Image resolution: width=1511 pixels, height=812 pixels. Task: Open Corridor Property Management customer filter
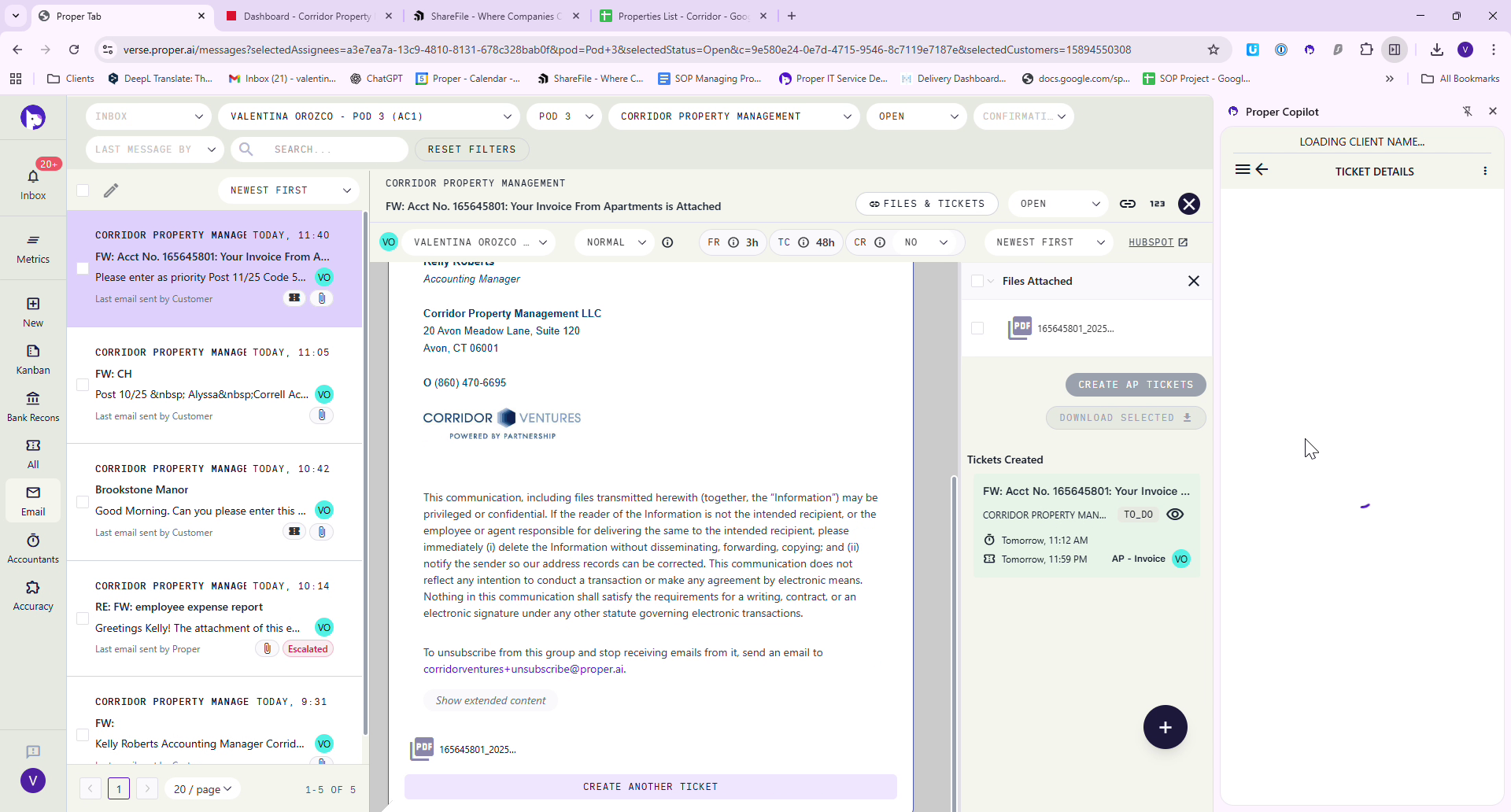point(734,116)
